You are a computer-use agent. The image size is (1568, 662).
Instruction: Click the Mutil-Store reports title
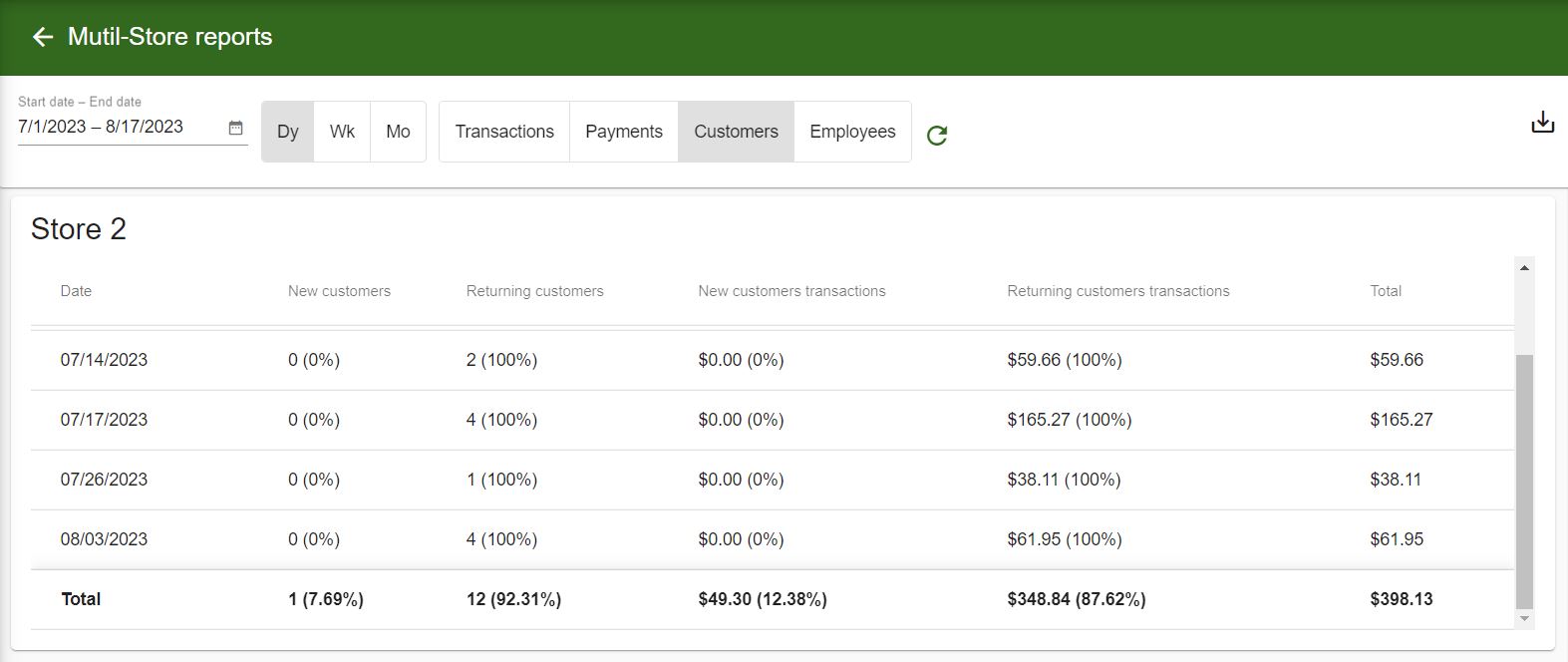(170, 37)
